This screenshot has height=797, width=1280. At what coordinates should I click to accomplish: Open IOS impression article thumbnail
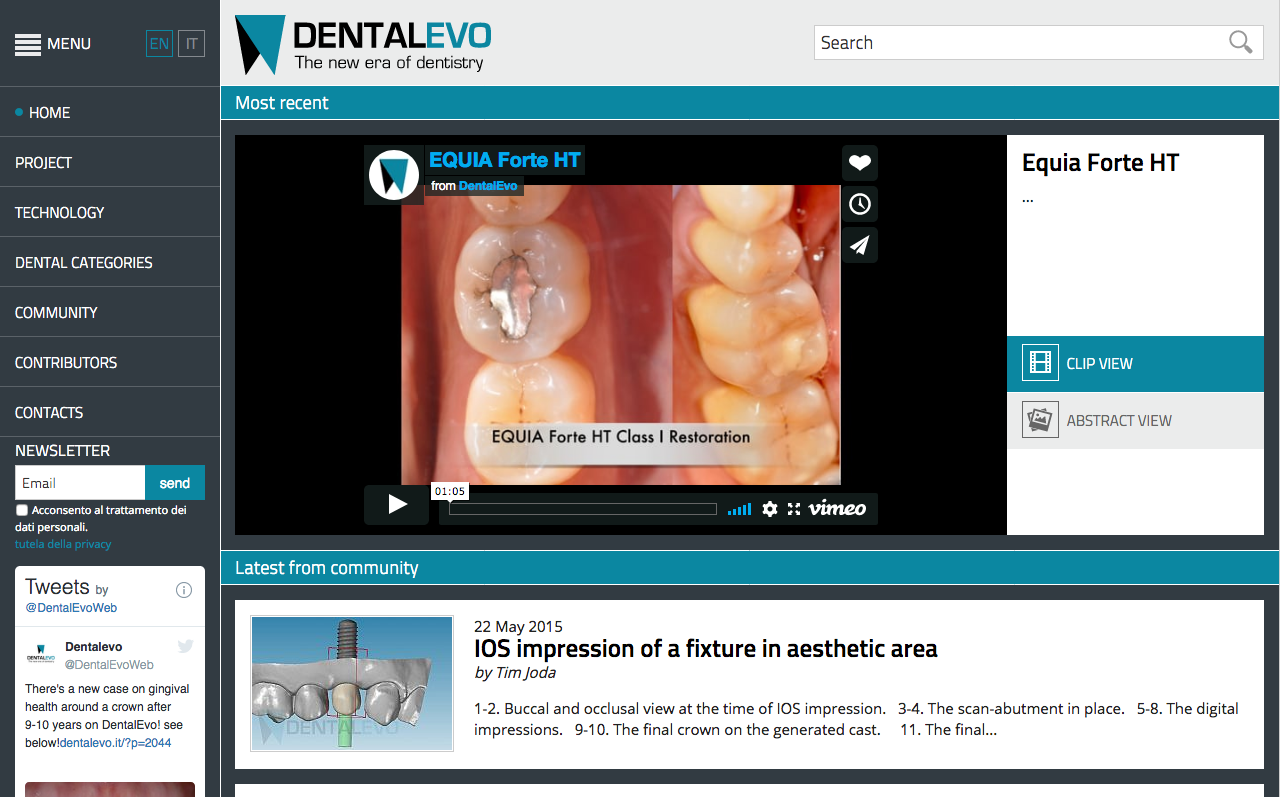tap(352, 683)
